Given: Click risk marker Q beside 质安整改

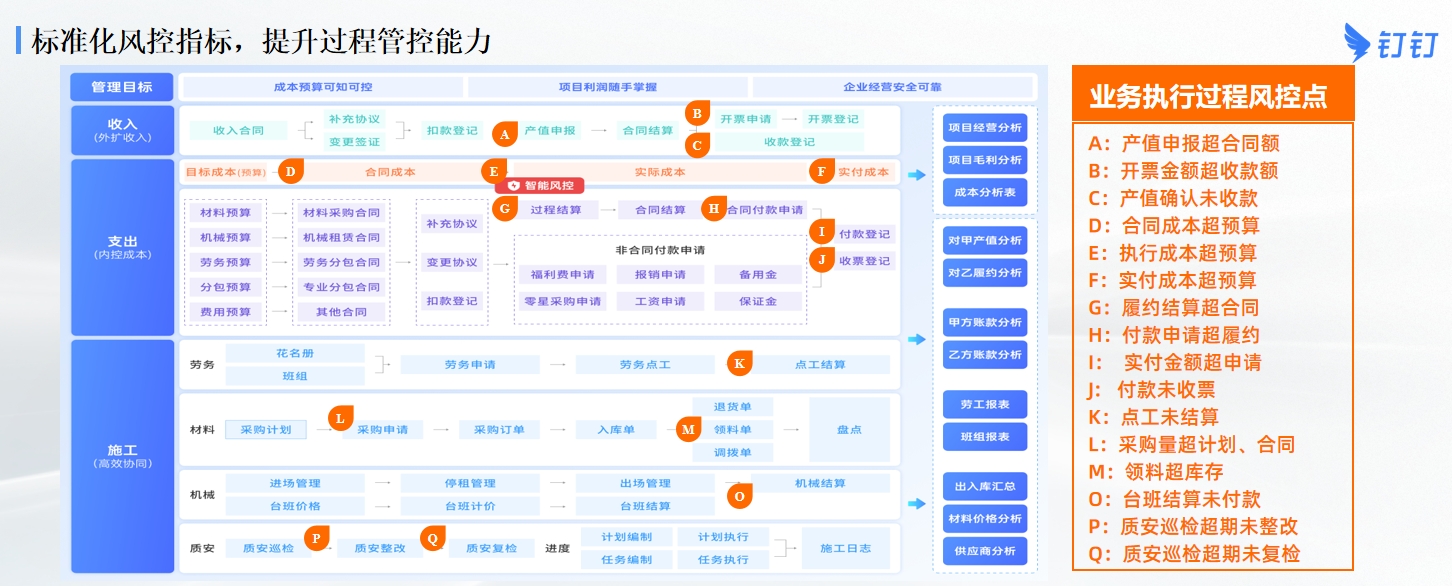Looking at the screenshot, I should coord(432,538).
